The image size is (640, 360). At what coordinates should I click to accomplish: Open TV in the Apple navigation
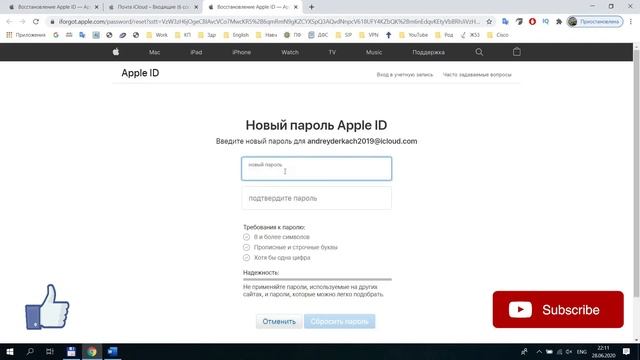pos(332,52)
